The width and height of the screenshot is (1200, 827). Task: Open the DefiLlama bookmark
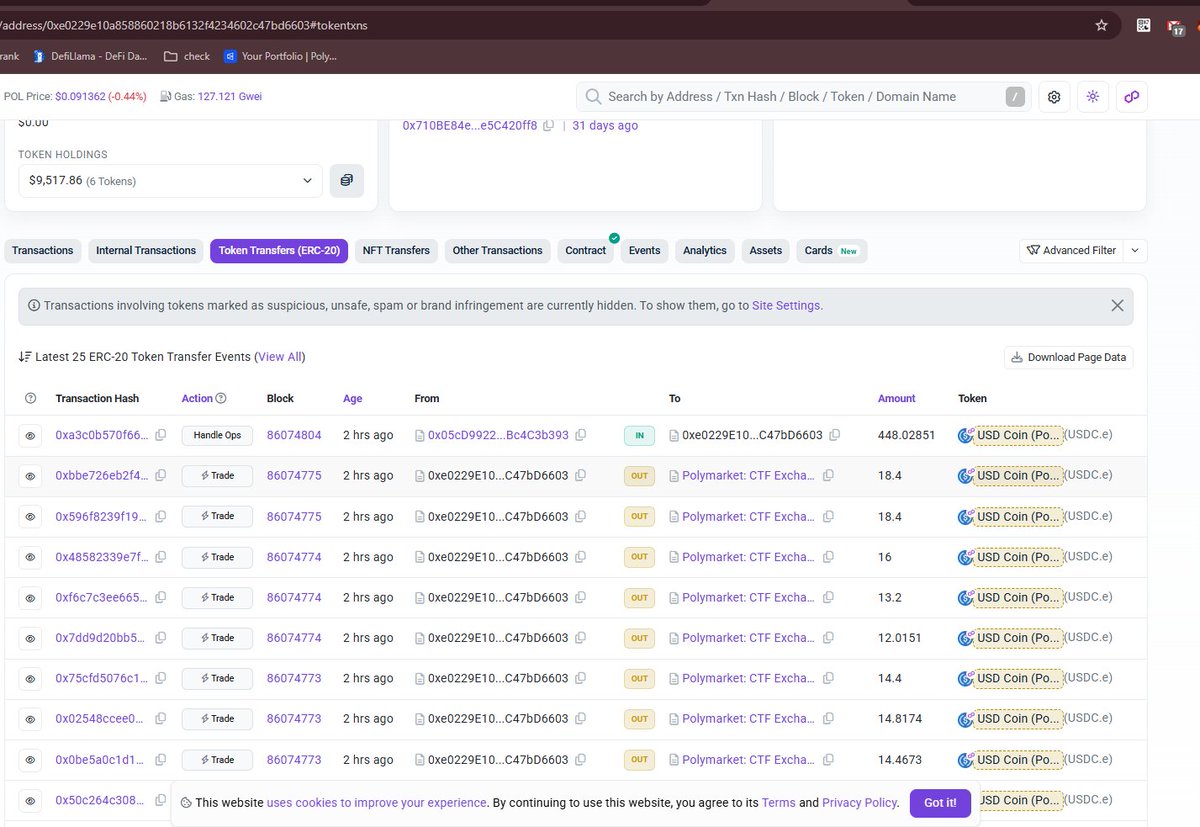tap(90, 56)
